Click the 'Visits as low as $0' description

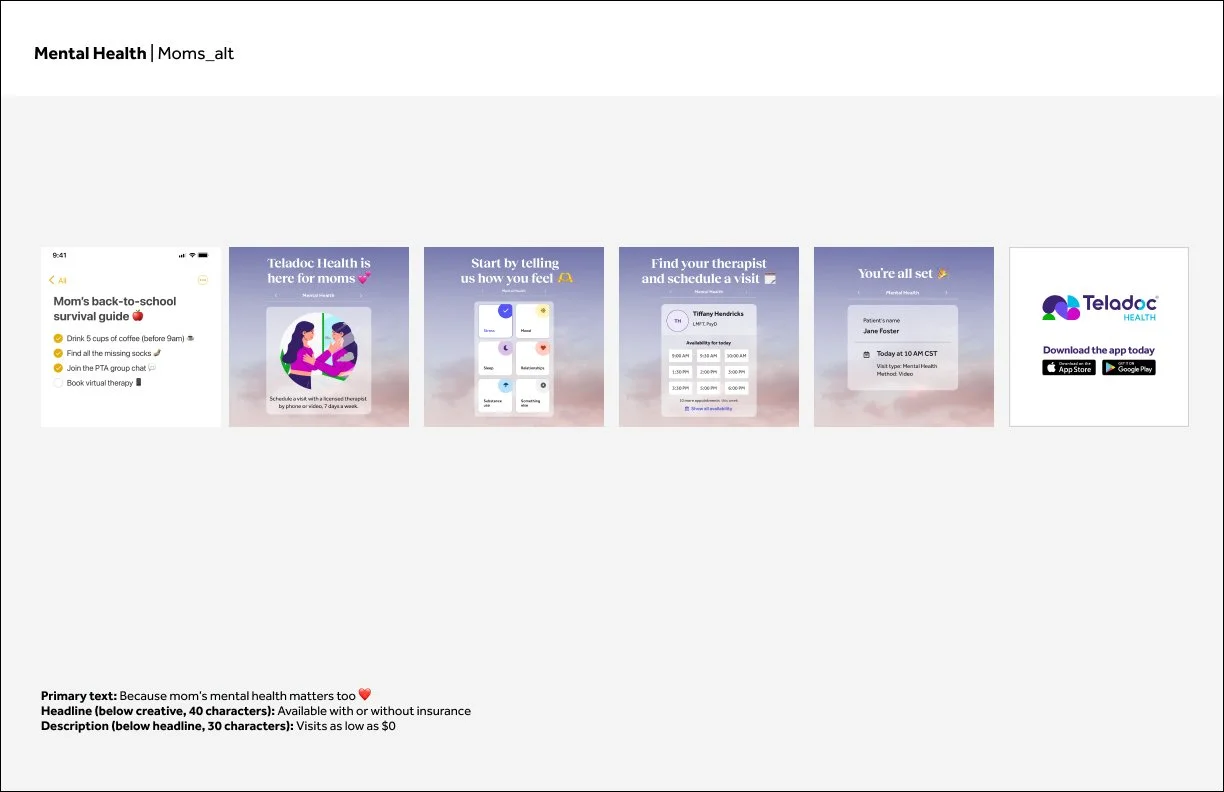click(x=345, y=726)
